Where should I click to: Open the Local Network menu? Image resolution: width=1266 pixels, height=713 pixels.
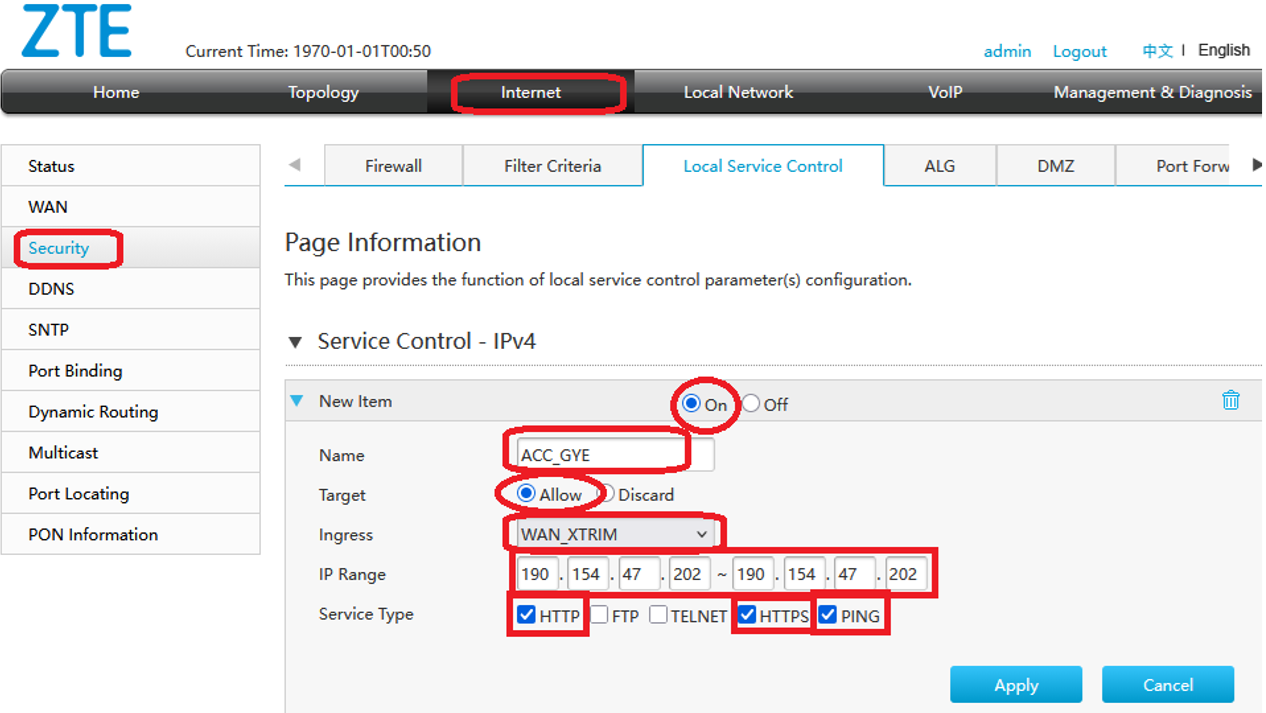pos(738,92)
